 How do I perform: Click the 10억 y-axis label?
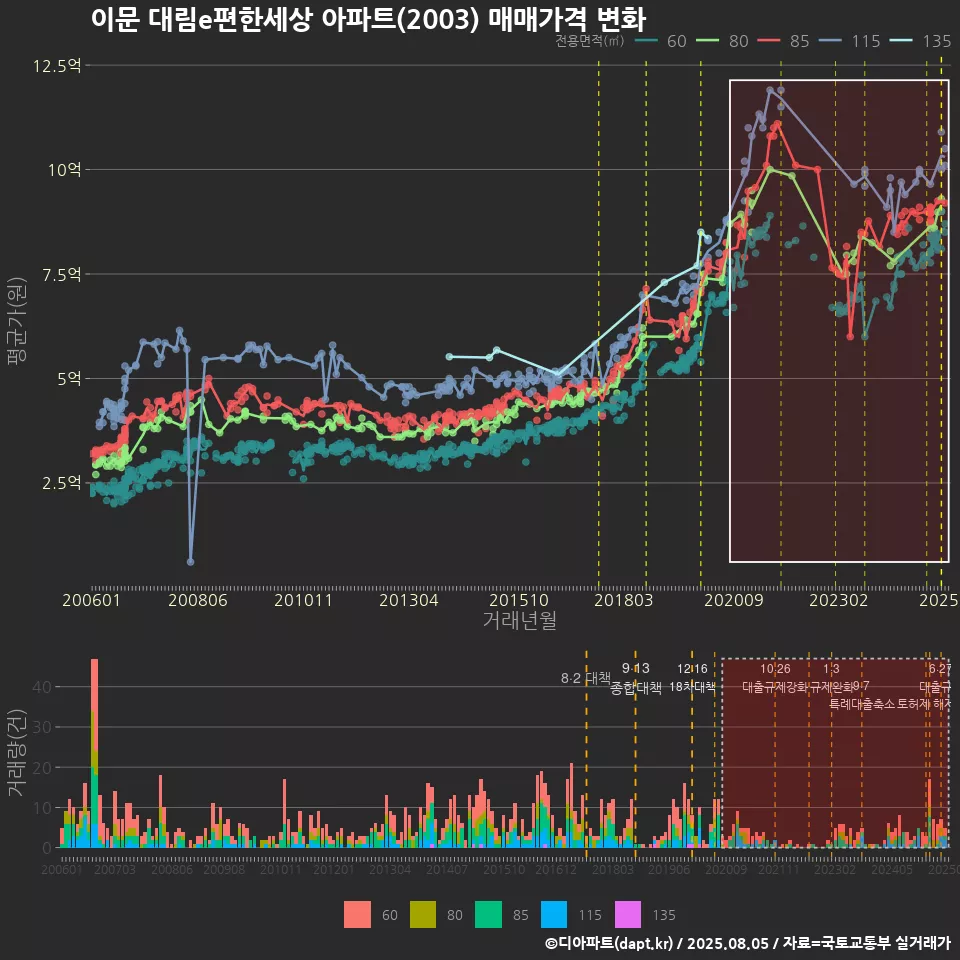pos(65,170)
